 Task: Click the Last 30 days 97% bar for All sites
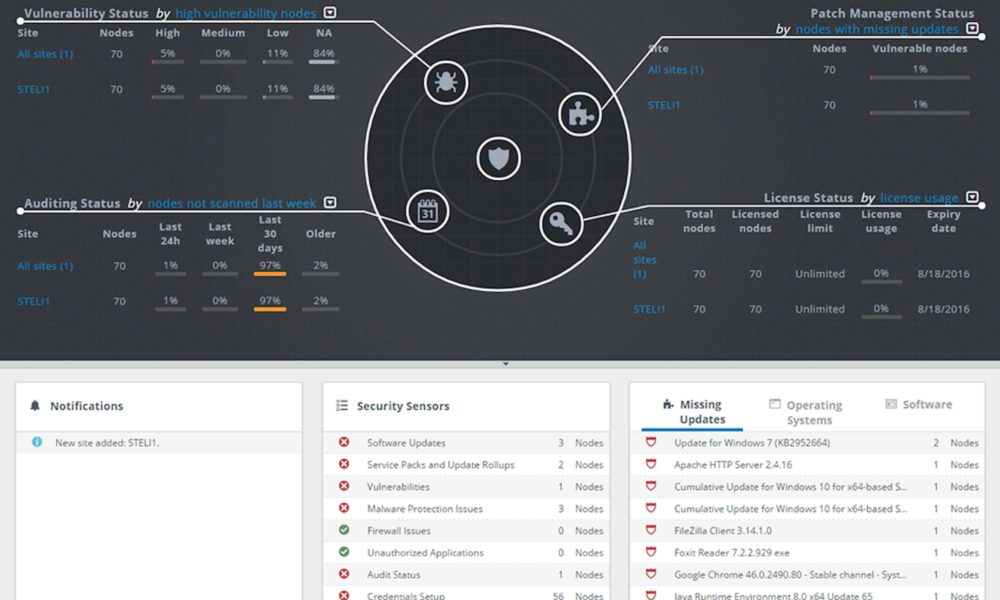click(x=270, y=268)
